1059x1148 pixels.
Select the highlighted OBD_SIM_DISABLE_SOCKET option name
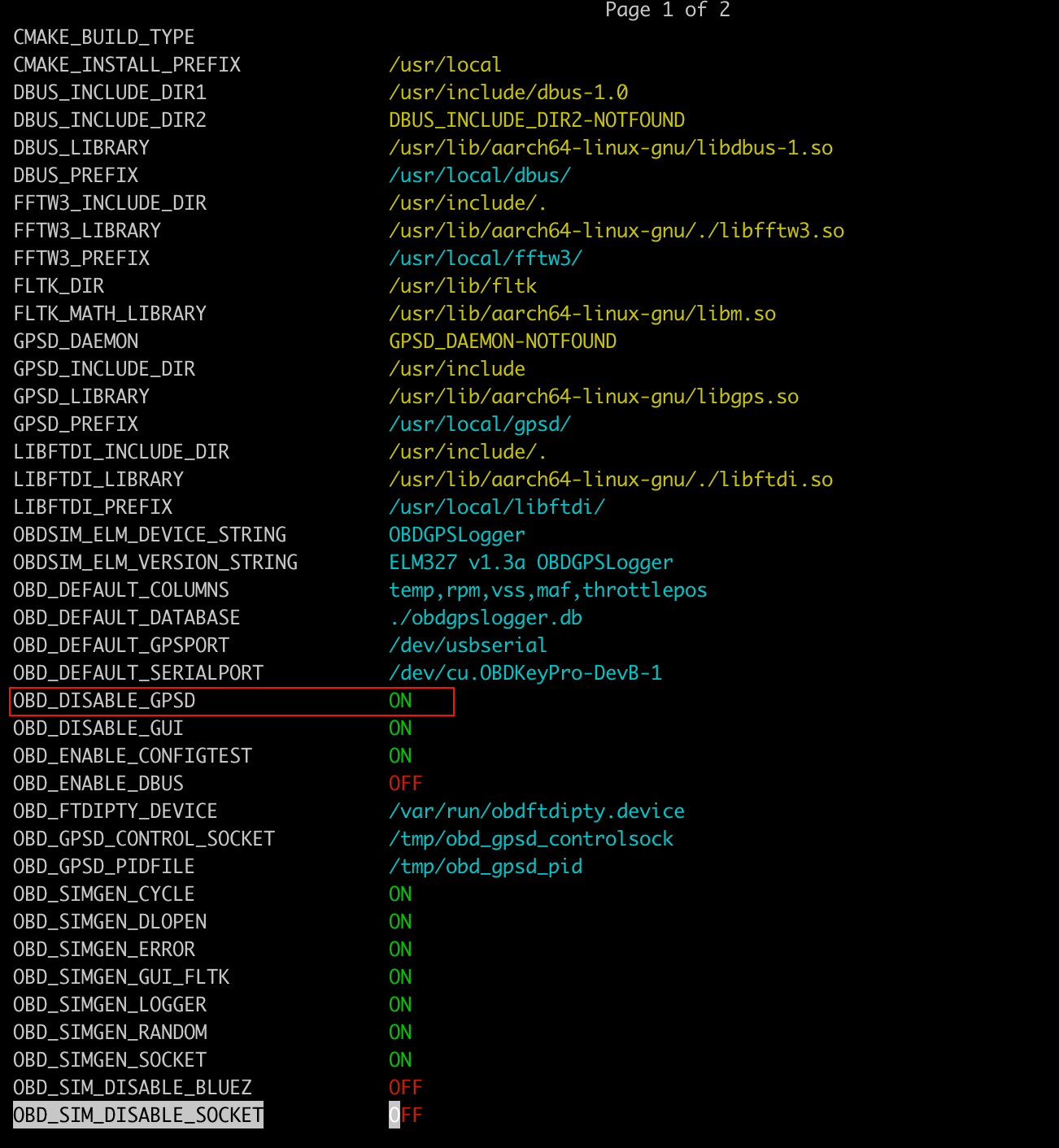[x=138, y=1115]
